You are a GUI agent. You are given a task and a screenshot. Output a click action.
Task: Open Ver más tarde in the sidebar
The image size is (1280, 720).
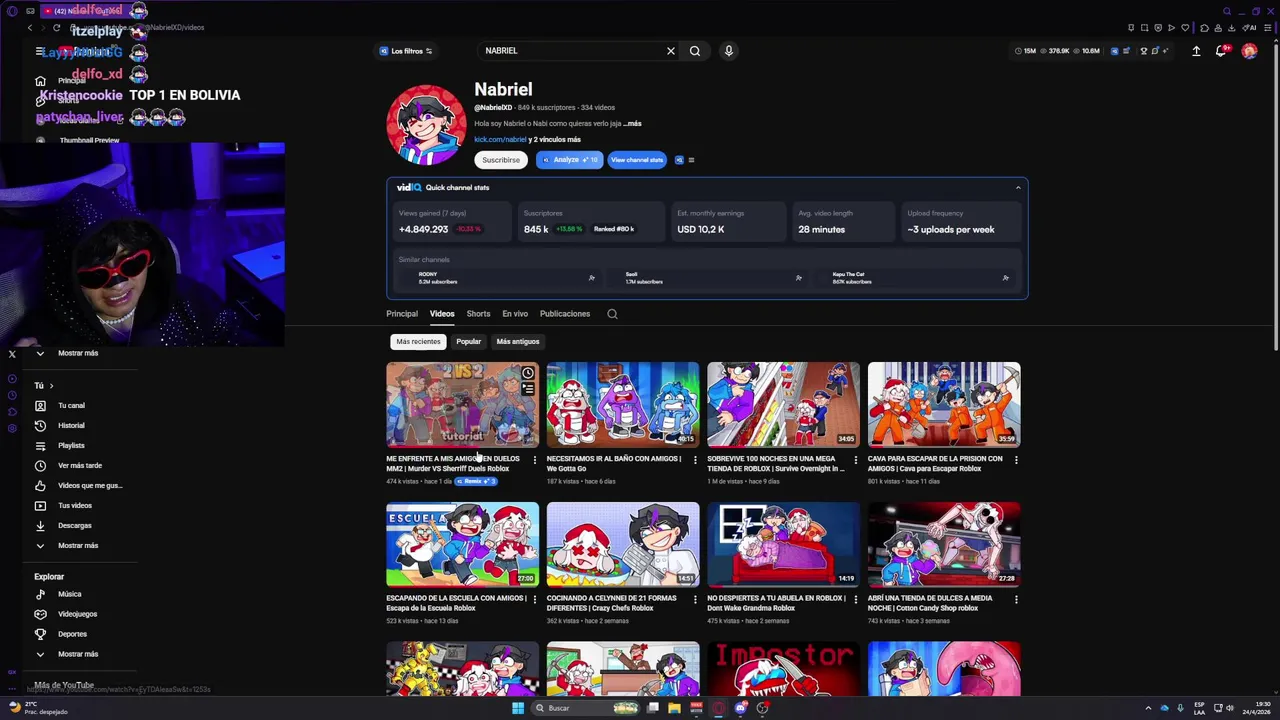click(80, 465)
